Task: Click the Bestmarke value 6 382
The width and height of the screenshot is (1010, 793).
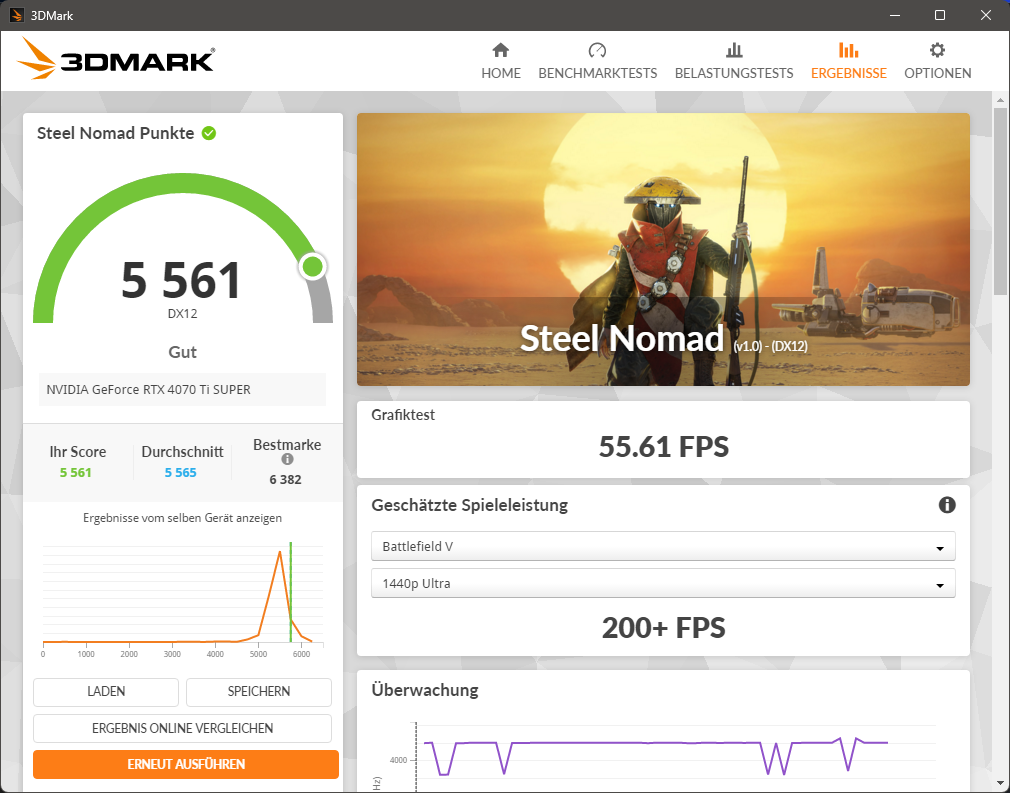Action: coord(285,479)
